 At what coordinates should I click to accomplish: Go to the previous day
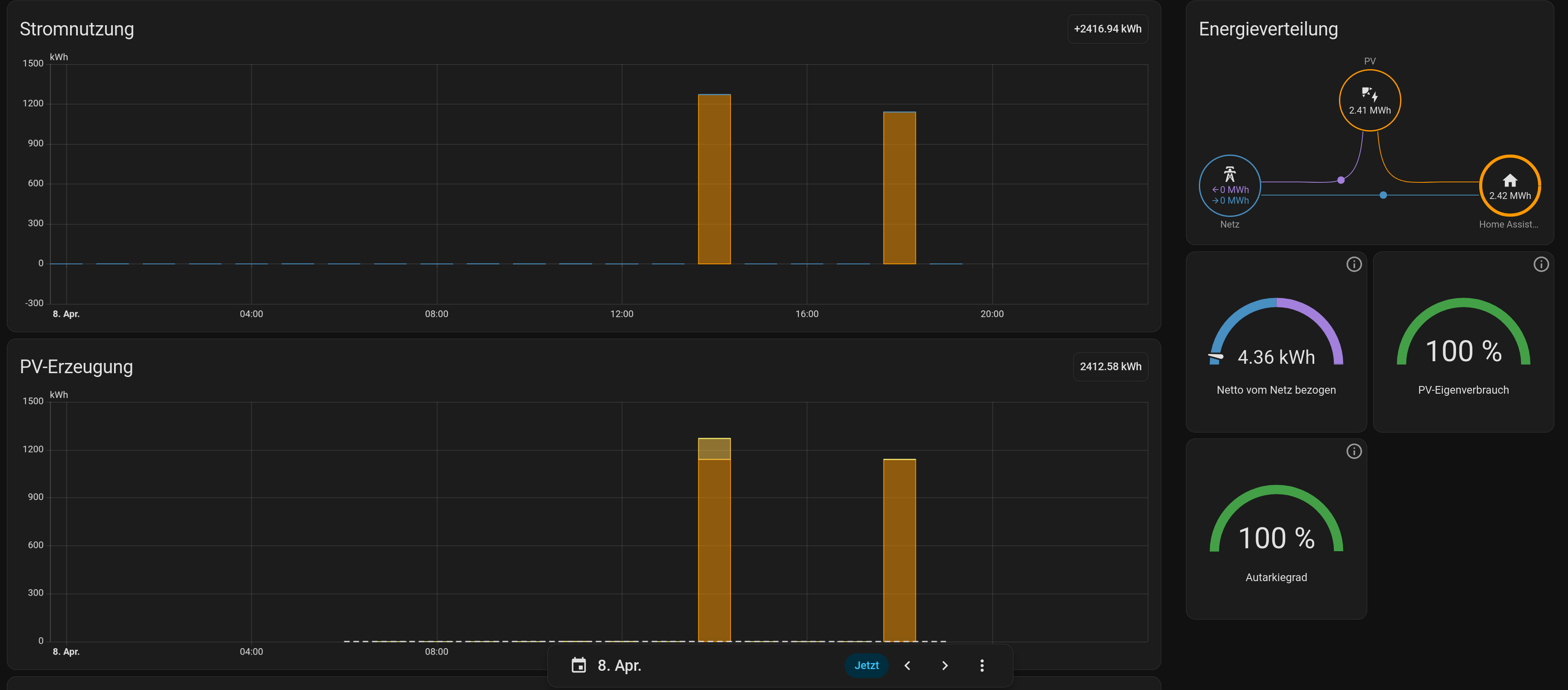[x=907, y=665]
